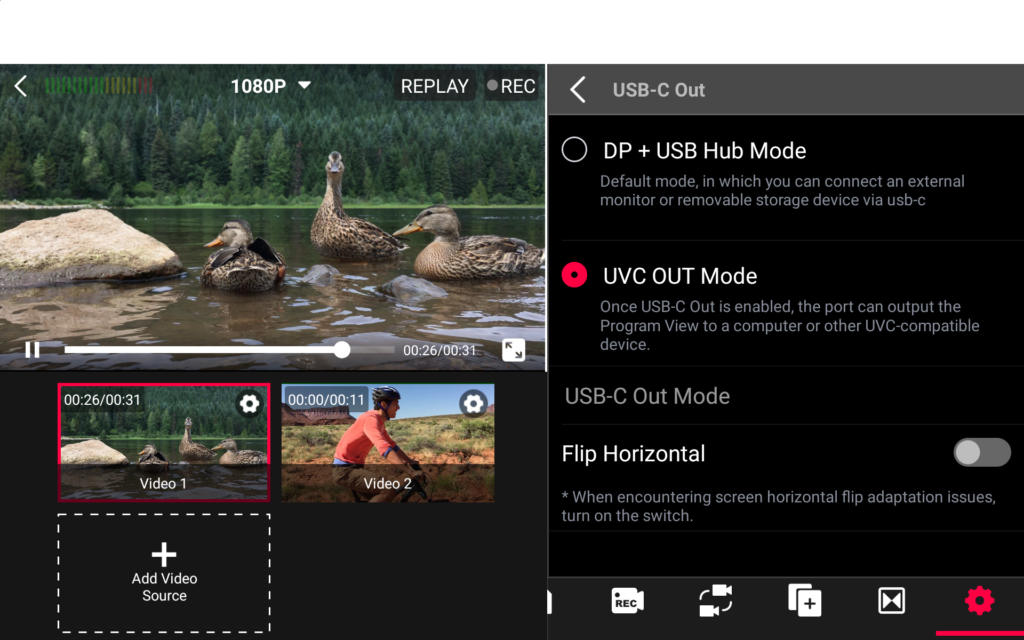The image size is (1024, 640).
Task: Click the audio level meter
Action: tap(99, 86)
